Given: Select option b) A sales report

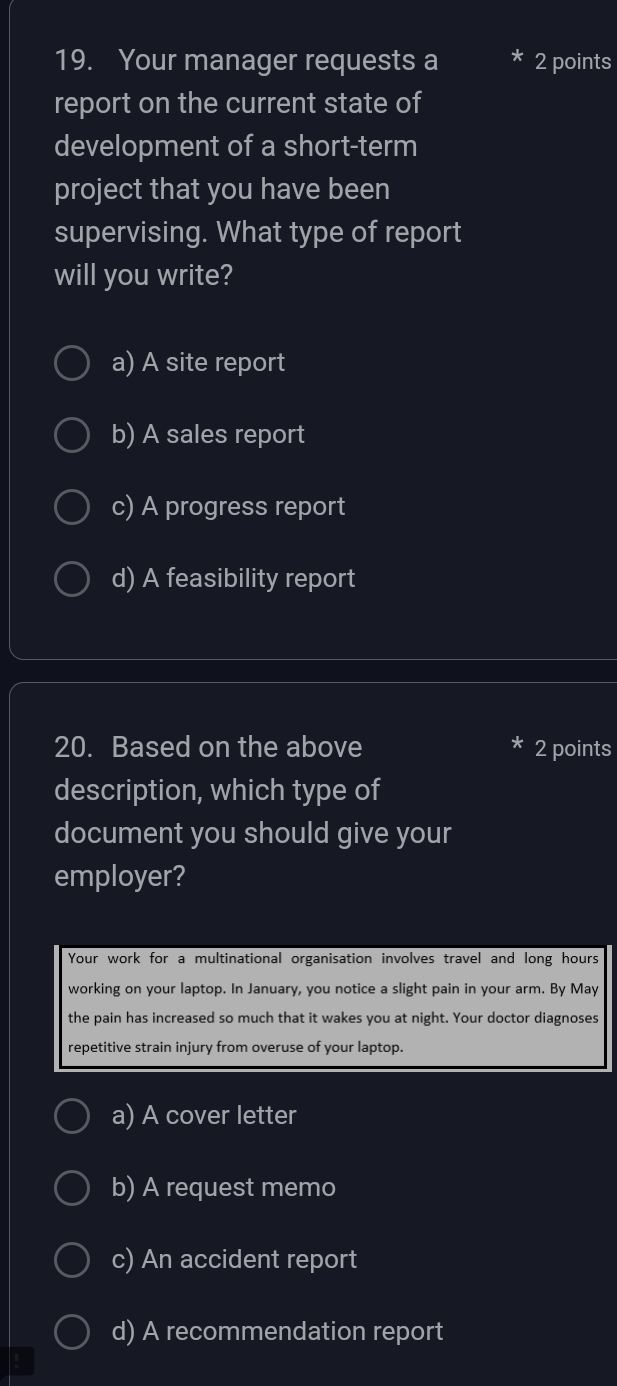Looking at the screenshot, I should click(71, 435).
